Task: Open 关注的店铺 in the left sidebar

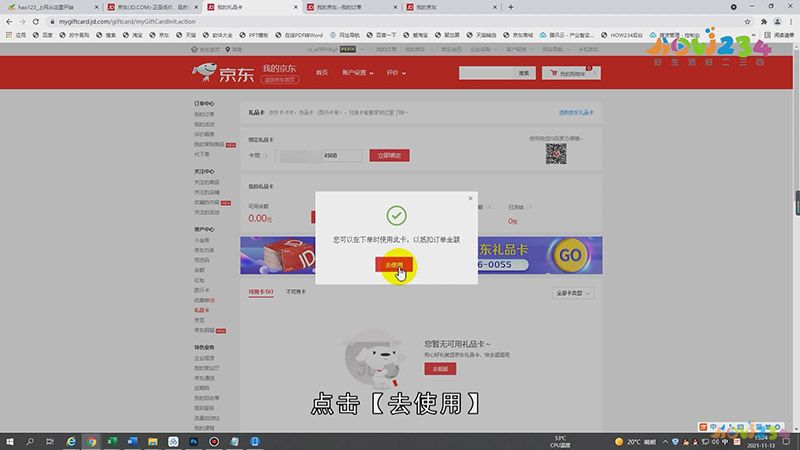Action: coord(207,192)
